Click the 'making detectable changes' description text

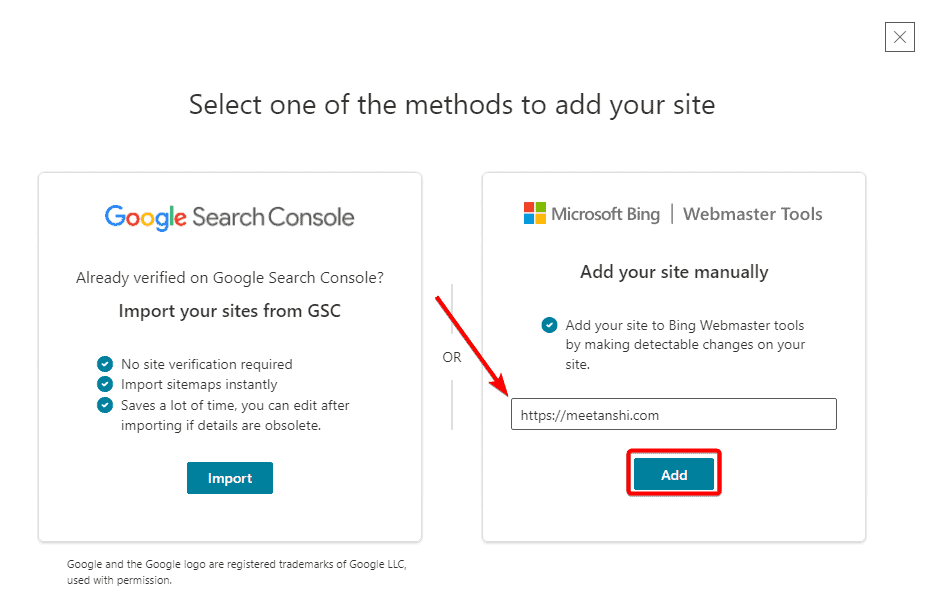[685, 345]
